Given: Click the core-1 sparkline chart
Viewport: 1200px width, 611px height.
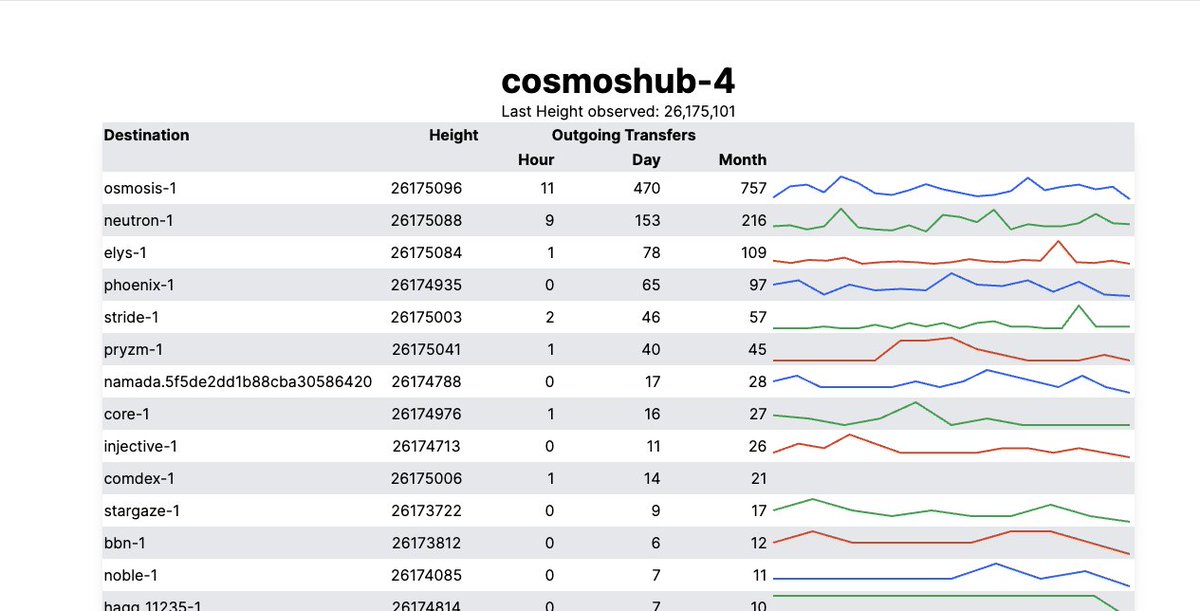Looking at the screenshot, I should [x=951, y=413].
